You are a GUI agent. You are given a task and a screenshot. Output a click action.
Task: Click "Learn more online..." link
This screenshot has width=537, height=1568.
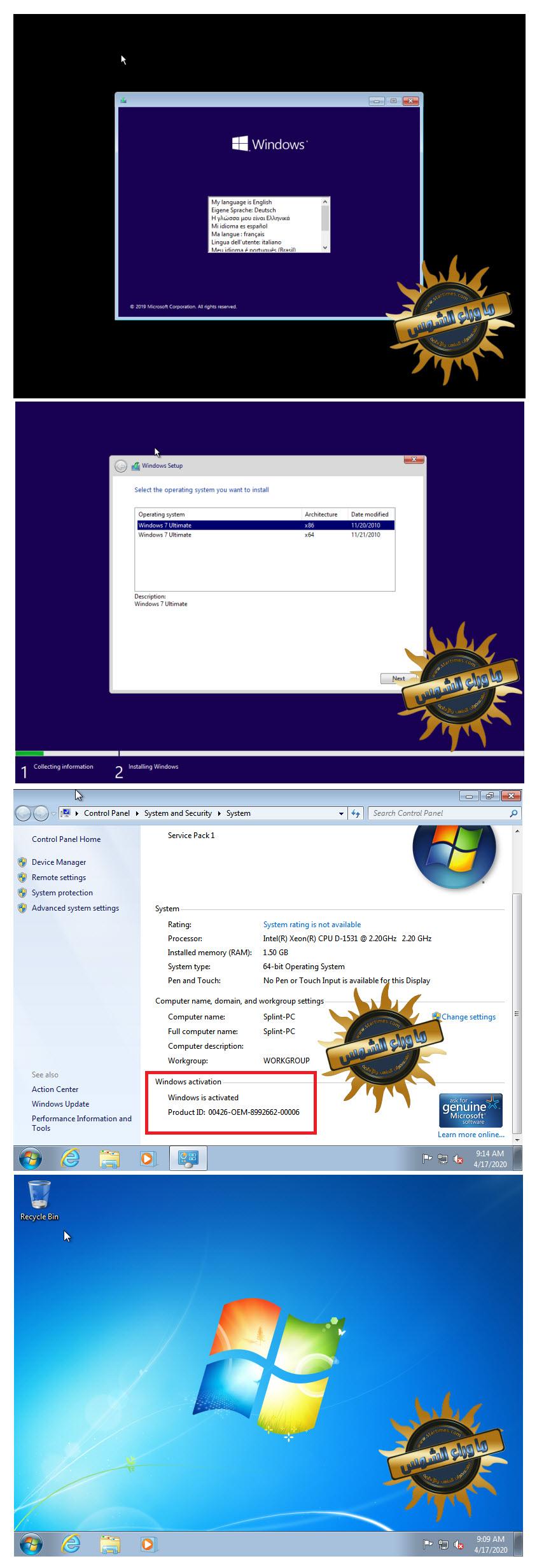point(471,1135)
